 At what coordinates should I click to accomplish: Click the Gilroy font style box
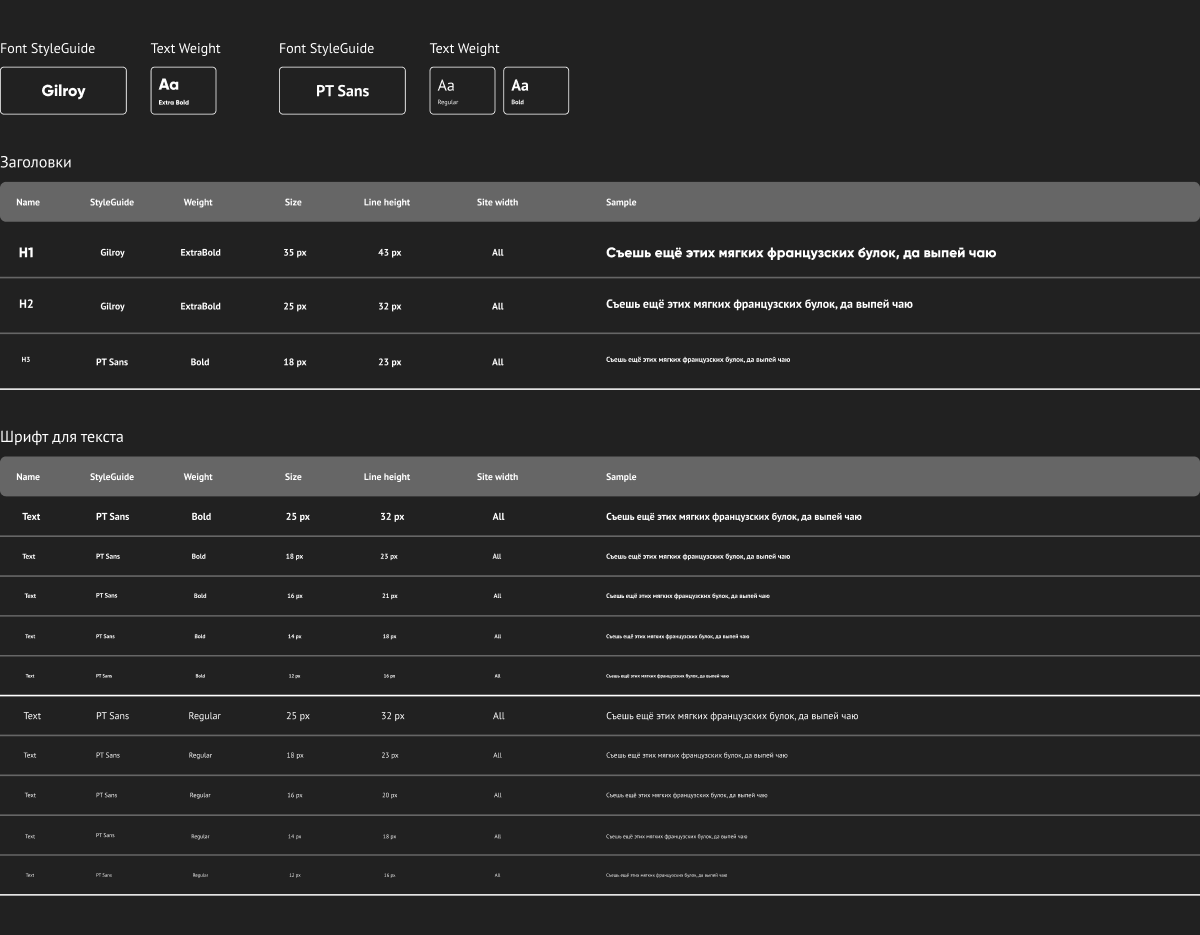(x=63, y=91)
